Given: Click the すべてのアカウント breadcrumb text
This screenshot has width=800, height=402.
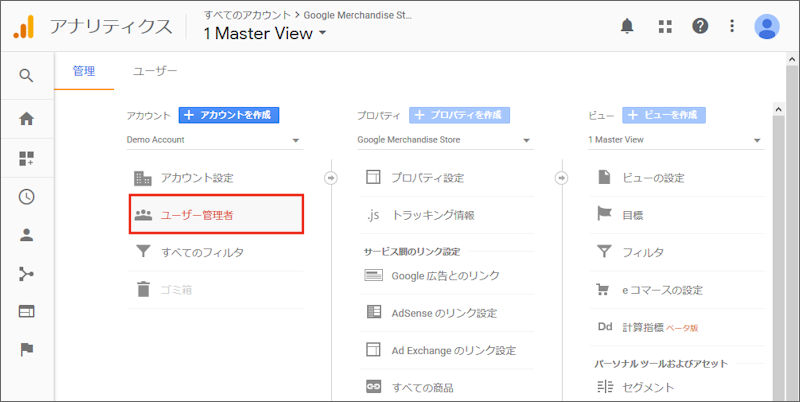Looking at the screenshot, I should click(247, 15).
